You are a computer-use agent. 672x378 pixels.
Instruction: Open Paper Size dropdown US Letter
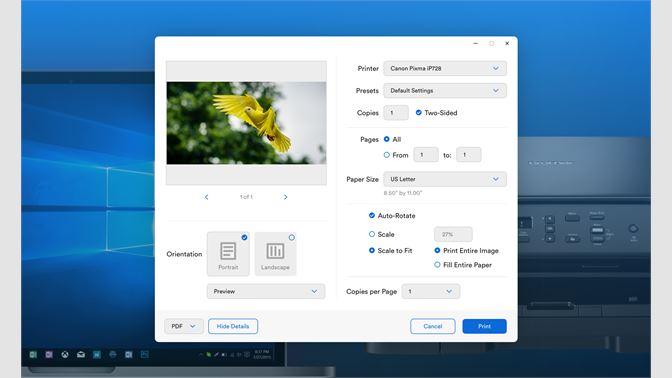(x=445, y=179)
